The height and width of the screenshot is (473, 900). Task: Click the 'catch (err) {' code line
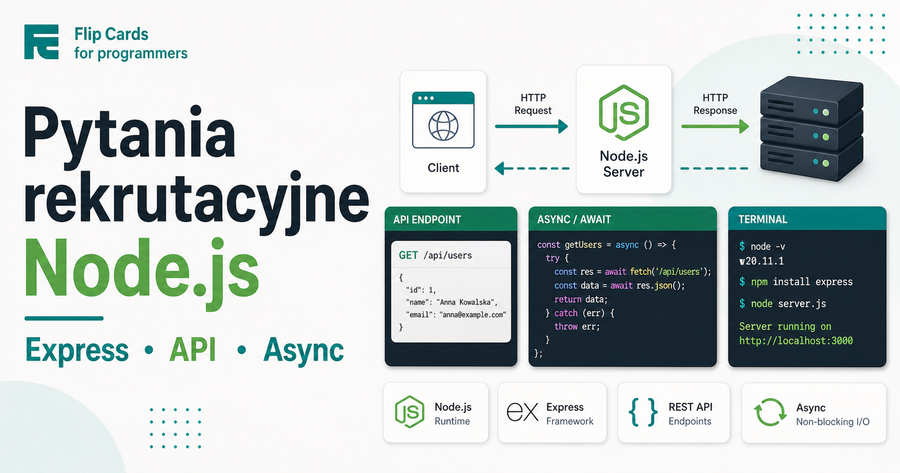pos(580,313)
